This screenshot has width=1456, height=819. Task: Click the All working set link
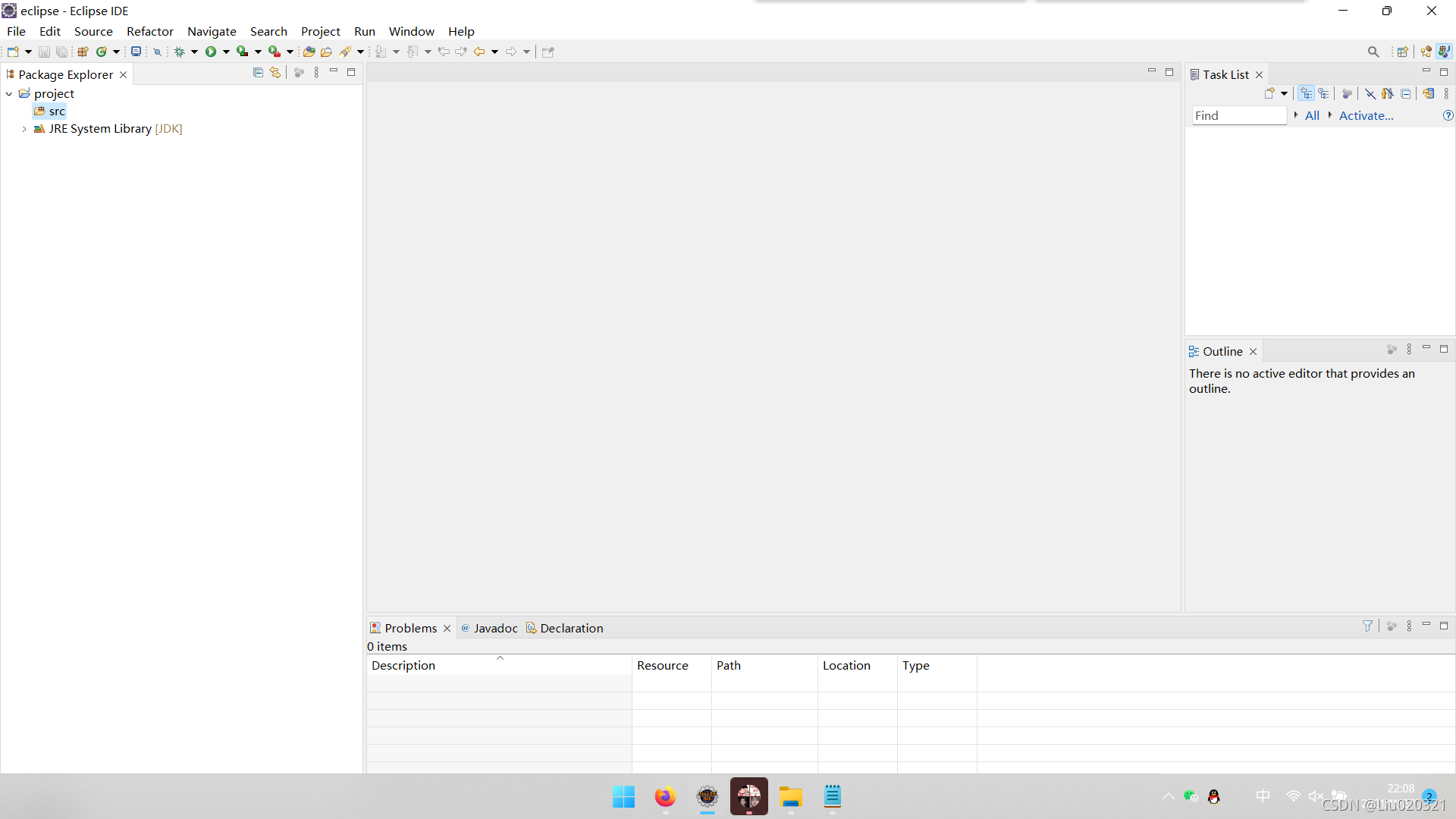[1312, 115]
